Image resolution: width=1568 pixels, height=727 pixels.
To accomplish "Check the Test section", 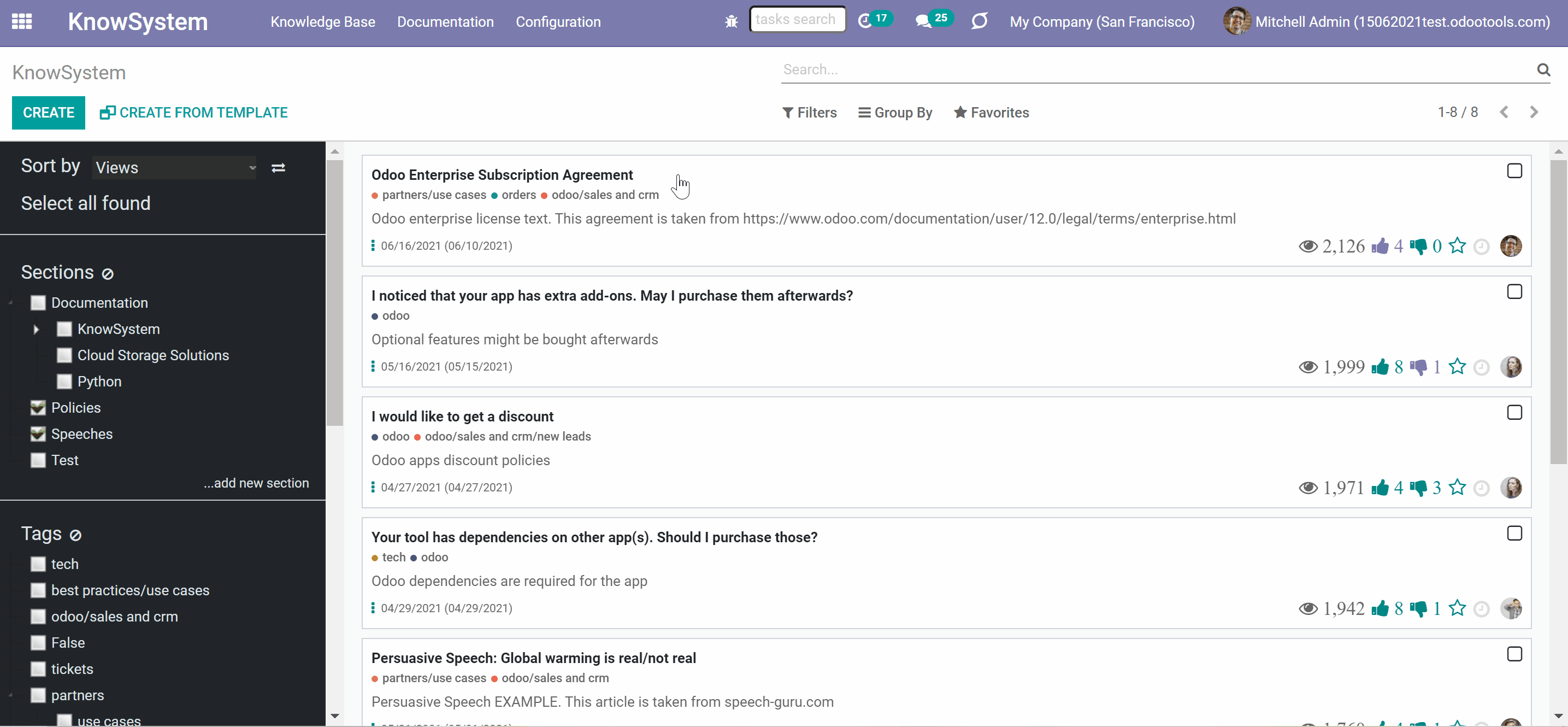I will (38, 460).
